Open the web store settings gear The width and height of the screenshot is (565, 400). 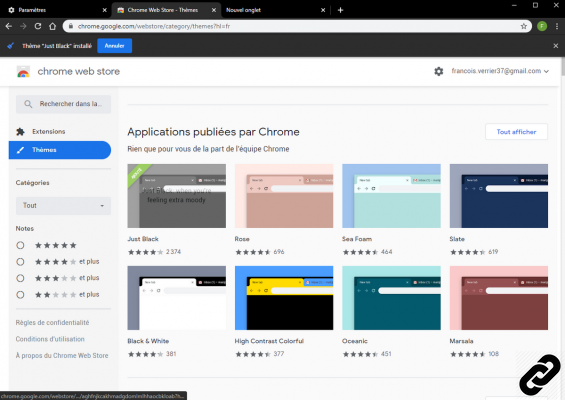click(439, 71)
